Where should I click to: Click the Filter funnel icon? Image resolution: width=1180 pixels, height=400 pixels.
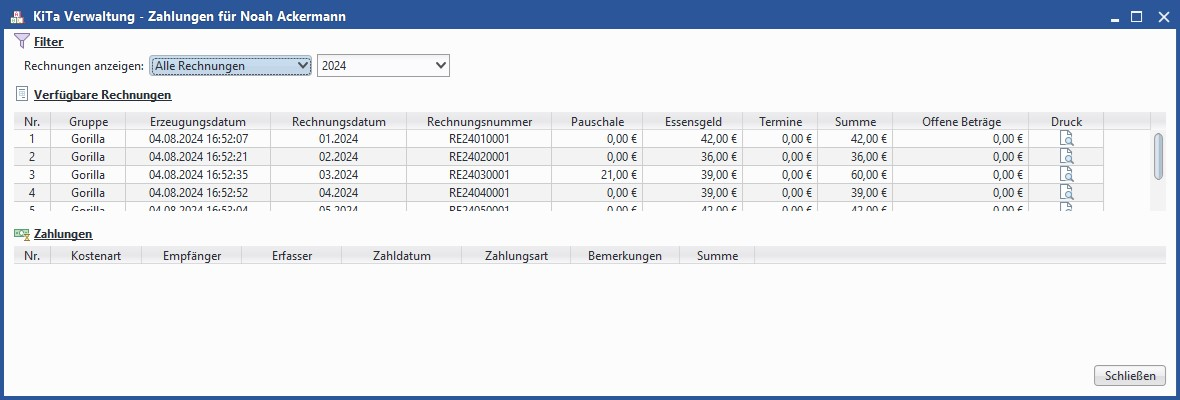22,42
